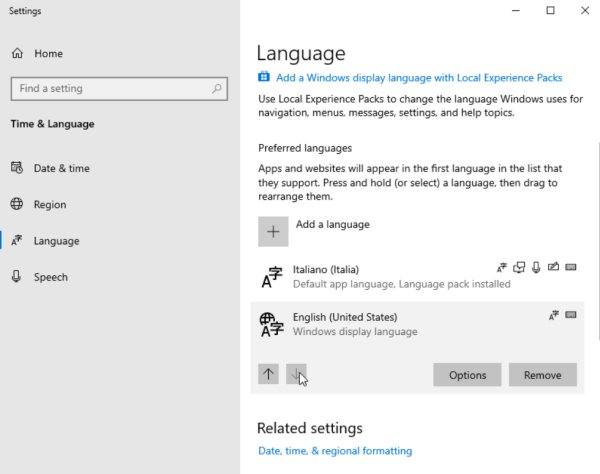Click the store icon beside Local Experience Packs
This screenshot has width=600, height=474.
coord(264,77)
